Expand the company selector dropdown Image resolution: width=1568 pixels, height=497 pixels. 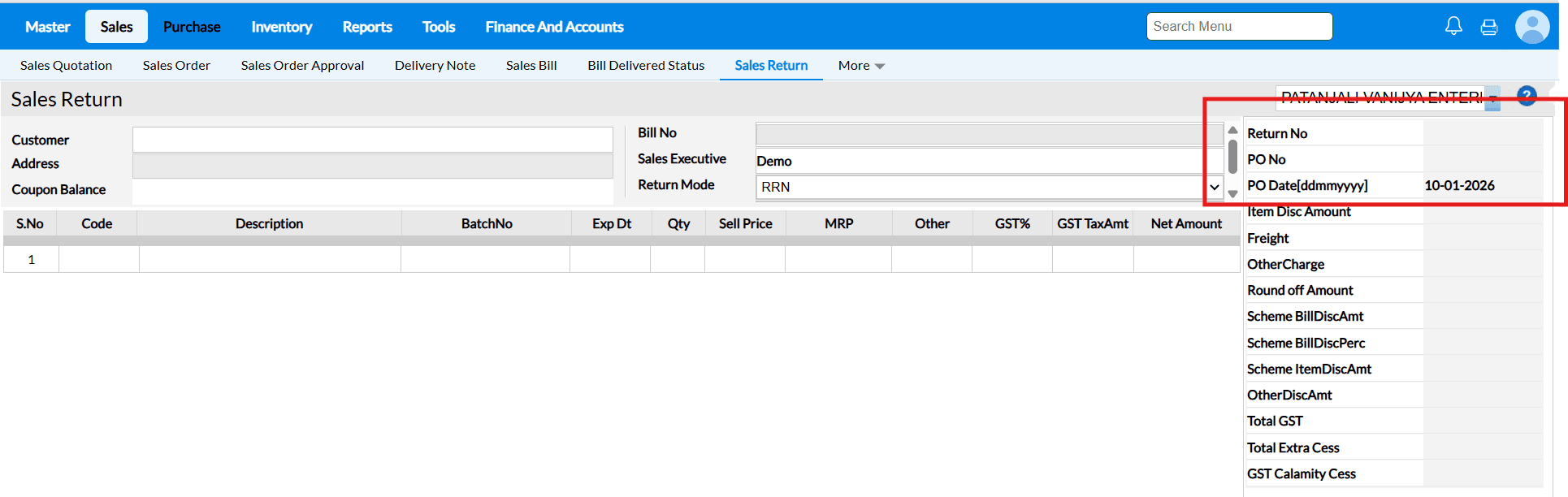1492,99
